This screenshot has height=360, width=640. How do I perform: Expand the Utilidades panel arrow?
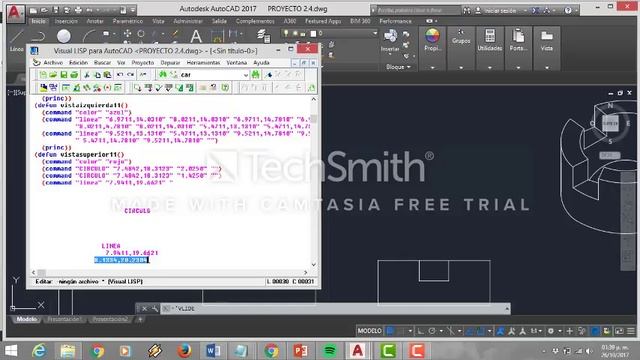490,67
